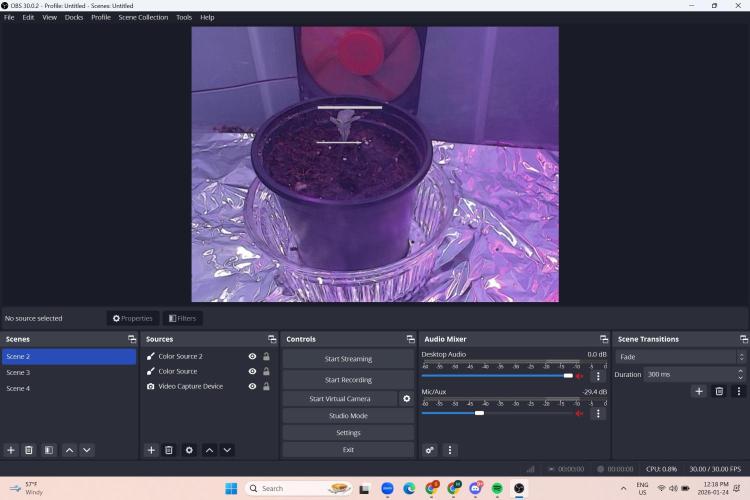
Task: Click Start Recording button
Action: [348, 380]
